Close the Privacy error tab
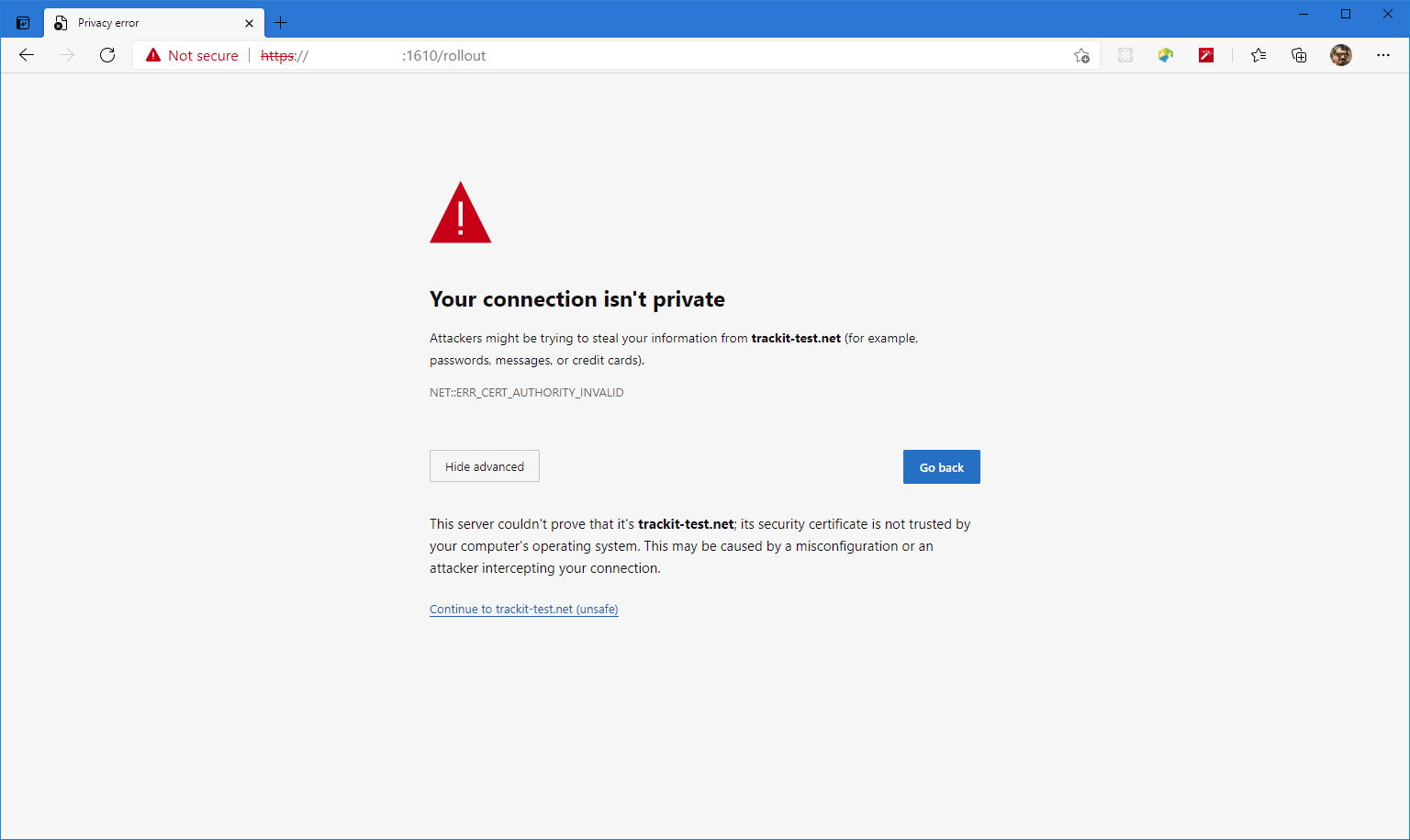 (249, 23)
